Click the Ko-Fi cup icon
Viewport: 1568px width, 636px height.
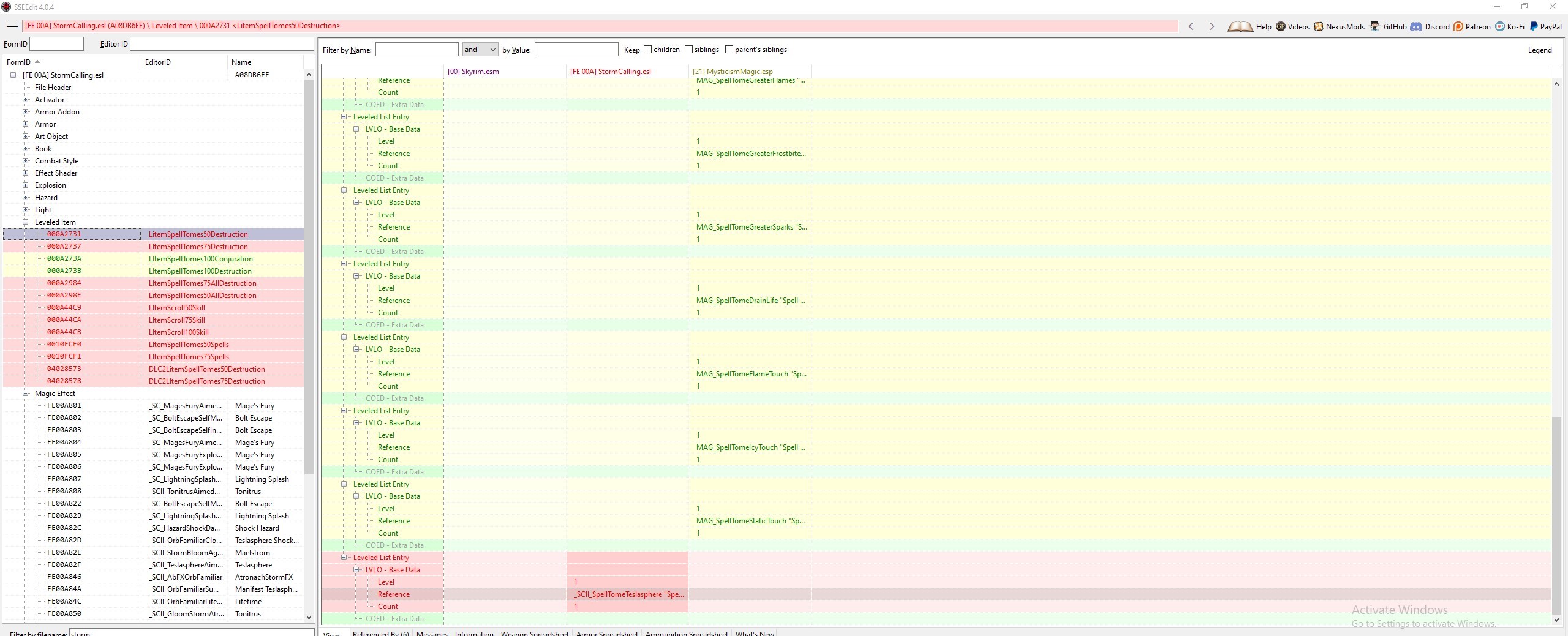1500,26
